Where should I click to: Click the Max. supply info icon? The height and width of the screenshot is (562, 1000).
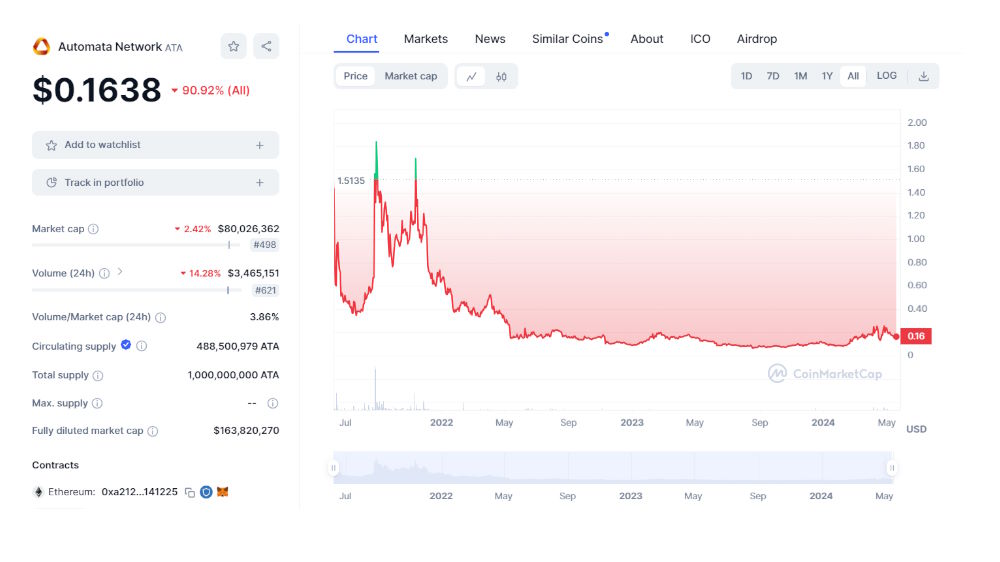[97, 403]
